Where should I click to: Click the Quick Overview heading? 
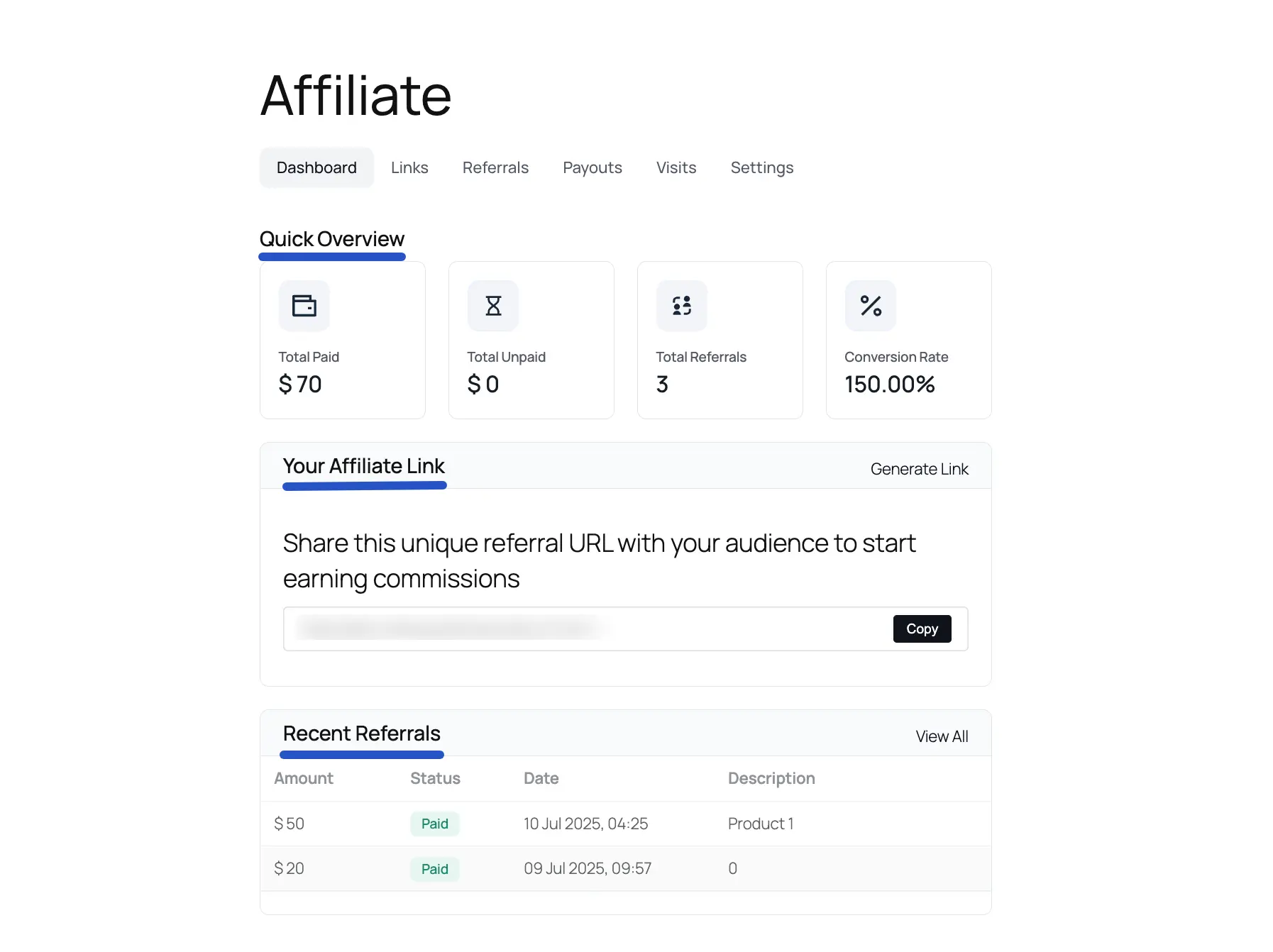[332, 238]
